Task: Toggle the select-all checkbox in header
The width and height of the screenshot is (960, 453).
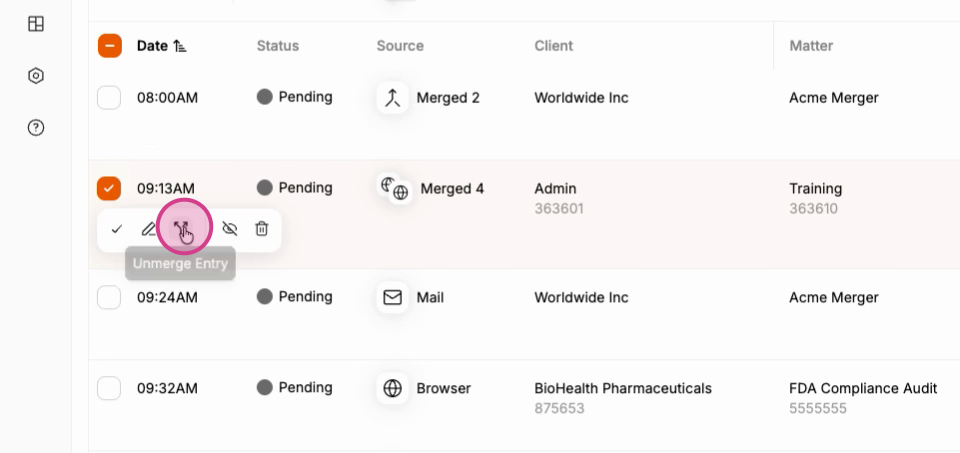Action: 110,46
